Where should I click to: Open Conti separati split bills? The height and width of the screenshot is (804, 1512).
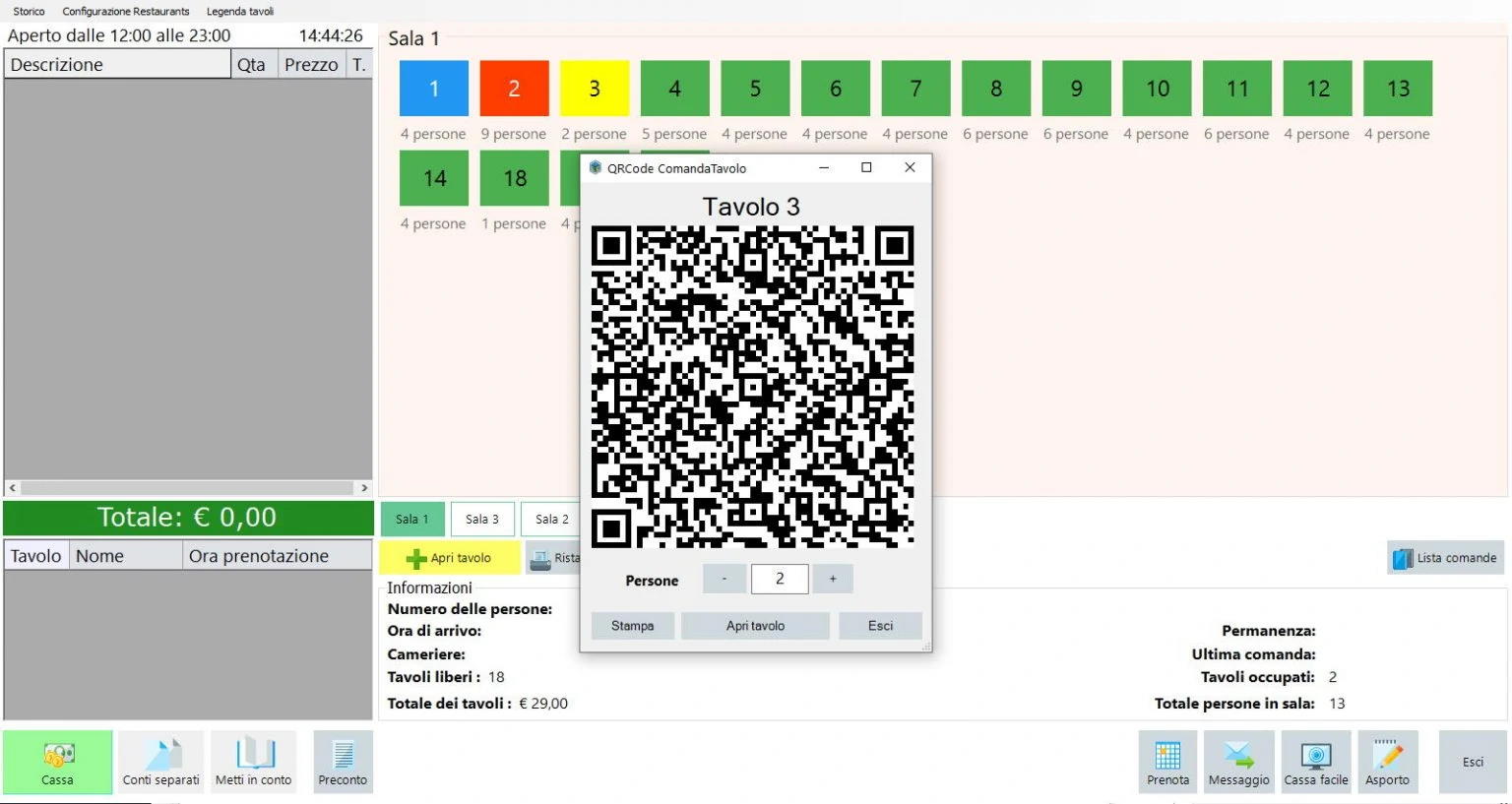(x=161, y=762)
